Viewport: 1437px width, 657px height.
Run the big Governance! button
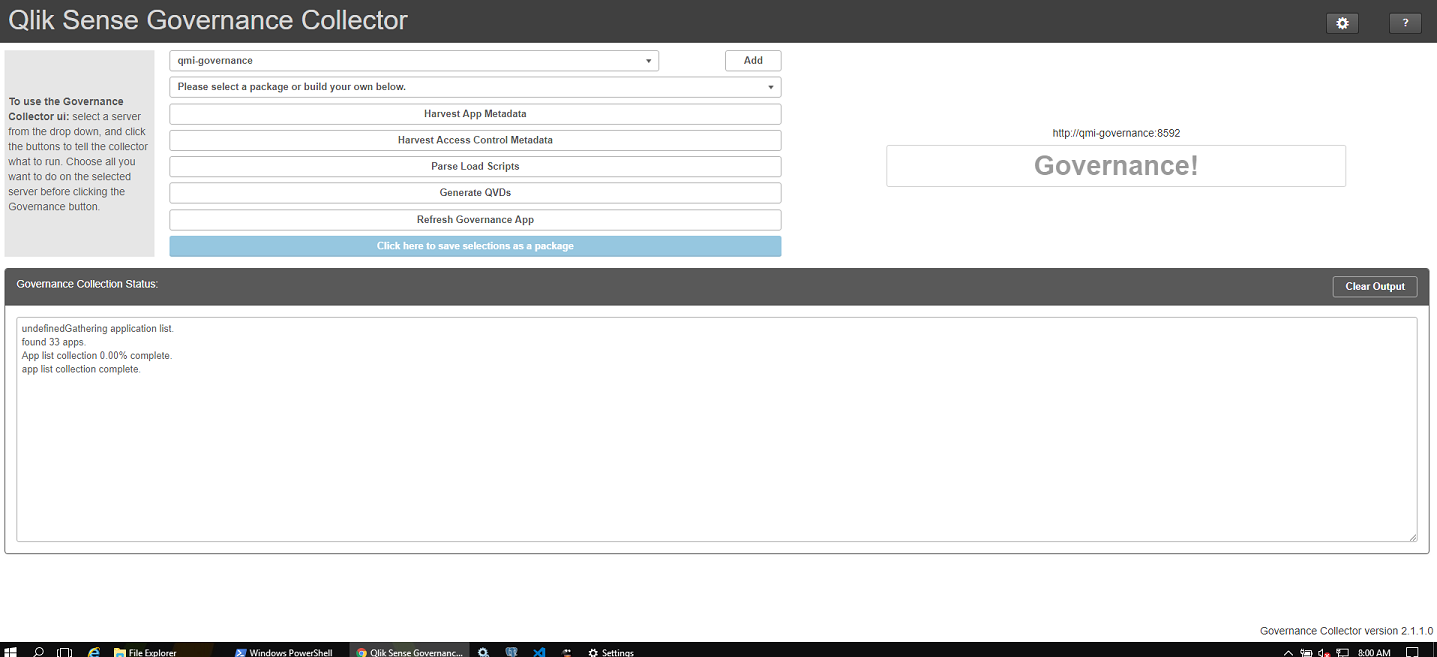pyautogui.click(x=1116, y=166)
